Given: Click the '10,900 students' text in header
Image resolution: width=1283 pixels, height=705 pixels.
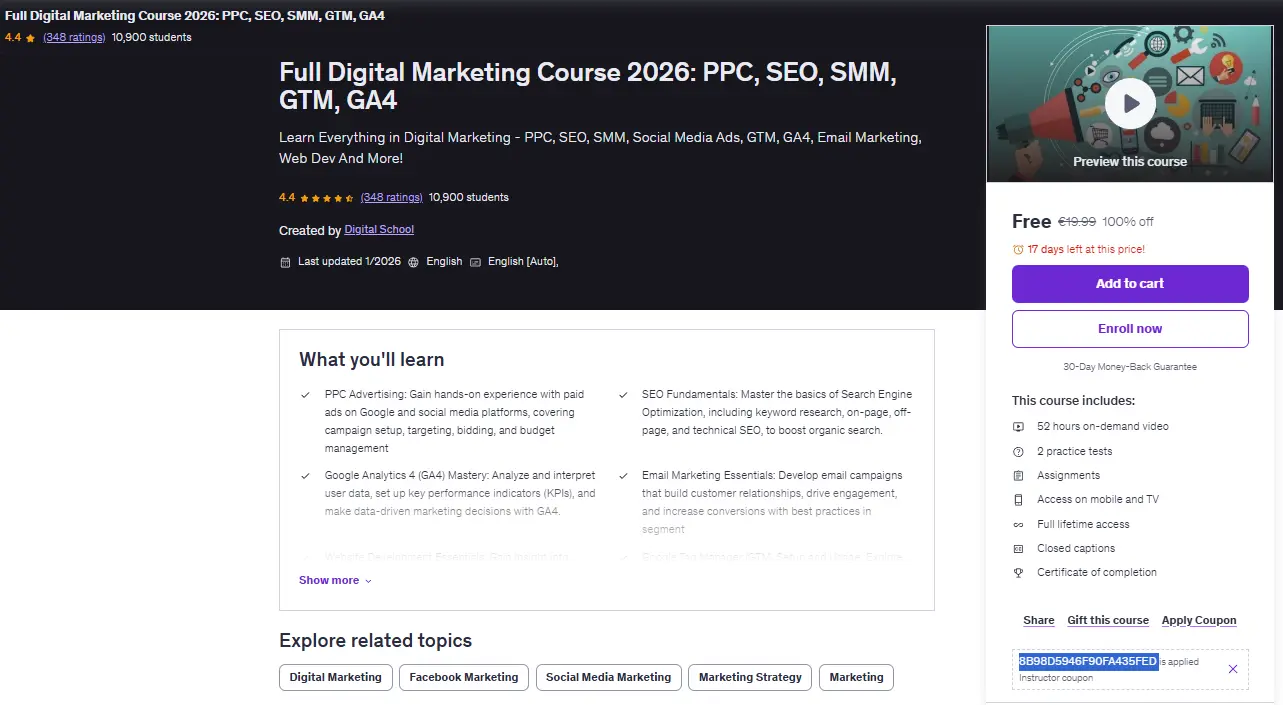Looking at the screenshot, I should (469, 197).
